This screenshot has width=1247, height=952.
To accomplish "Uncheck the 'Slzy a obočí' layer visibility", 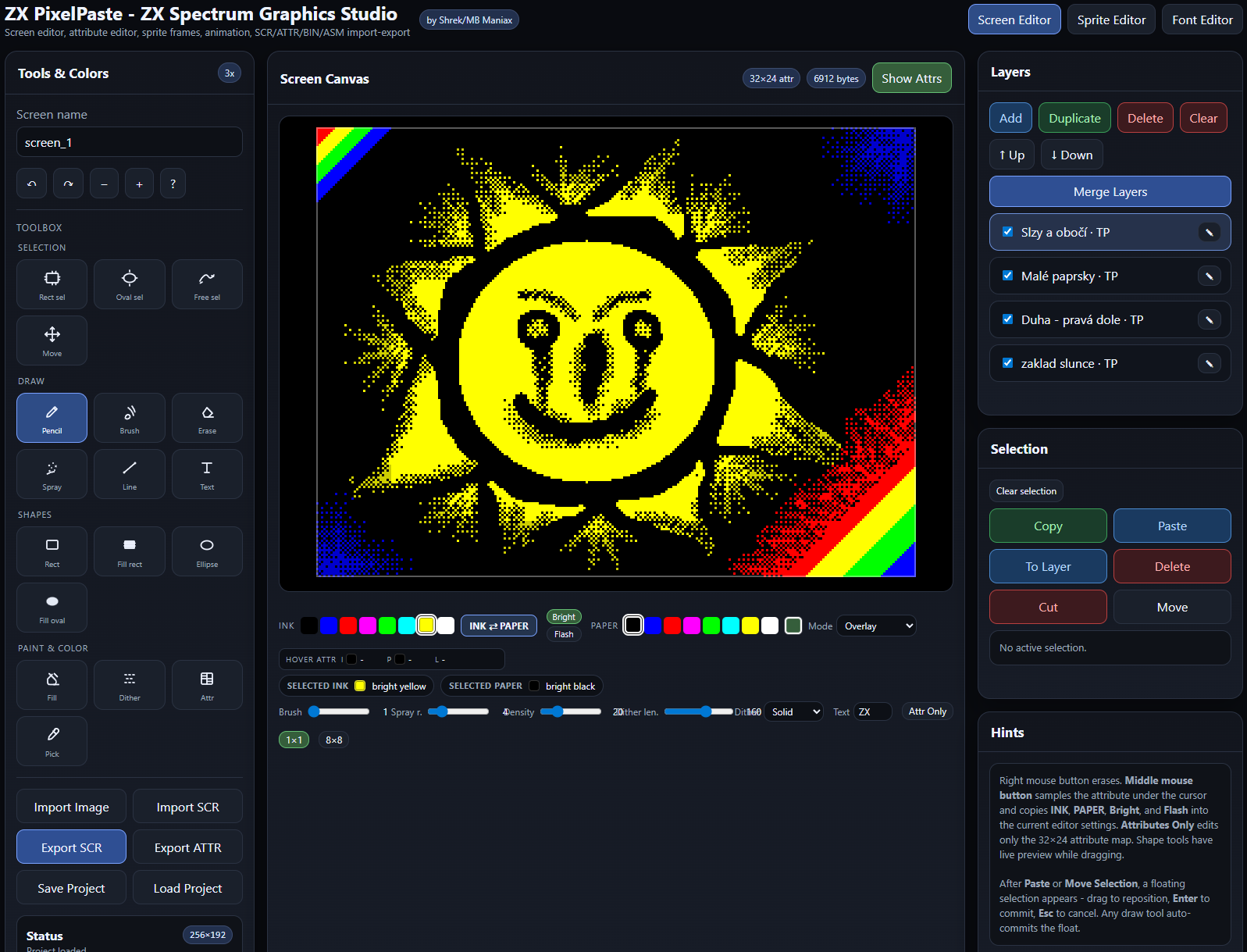I will 1007,232.
